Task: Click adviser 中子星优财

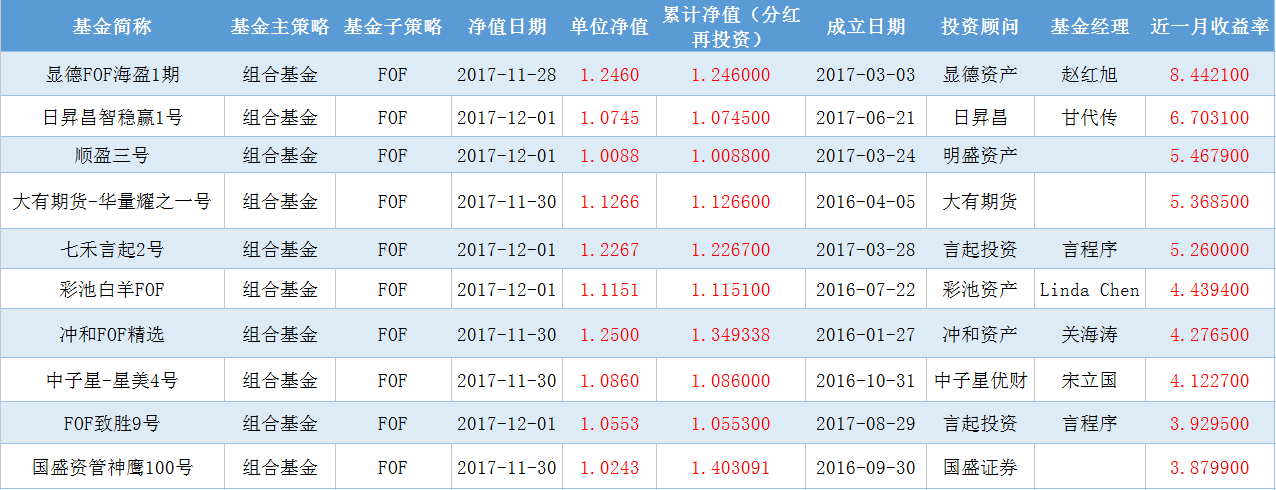Action: (x=980, y=381)
